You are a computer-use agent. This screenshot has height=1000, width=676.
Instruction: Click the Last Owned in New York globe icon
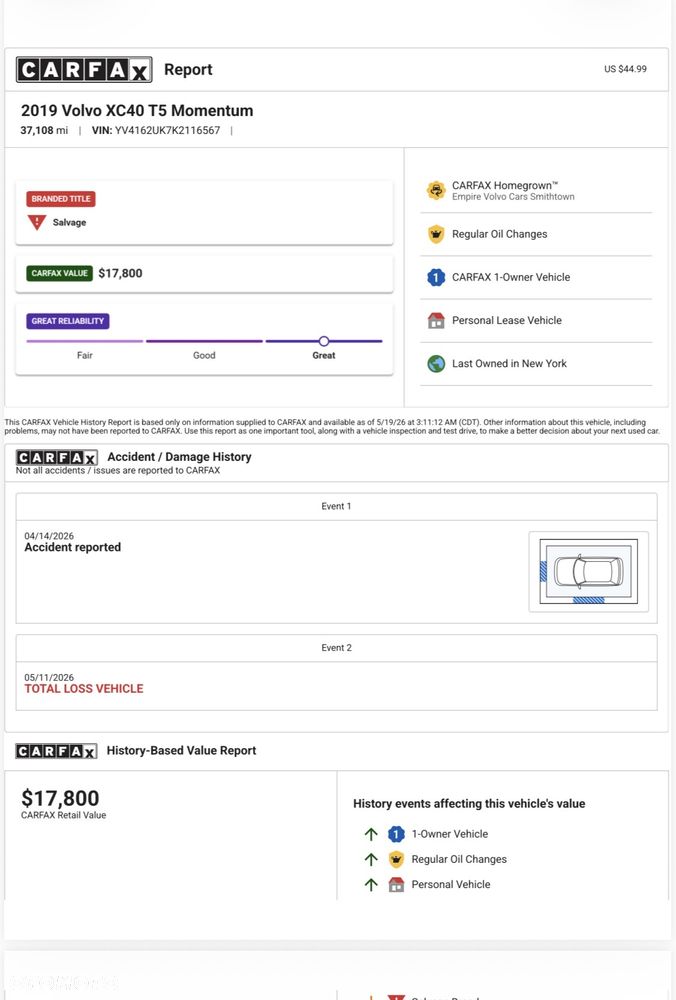point(436,364)
